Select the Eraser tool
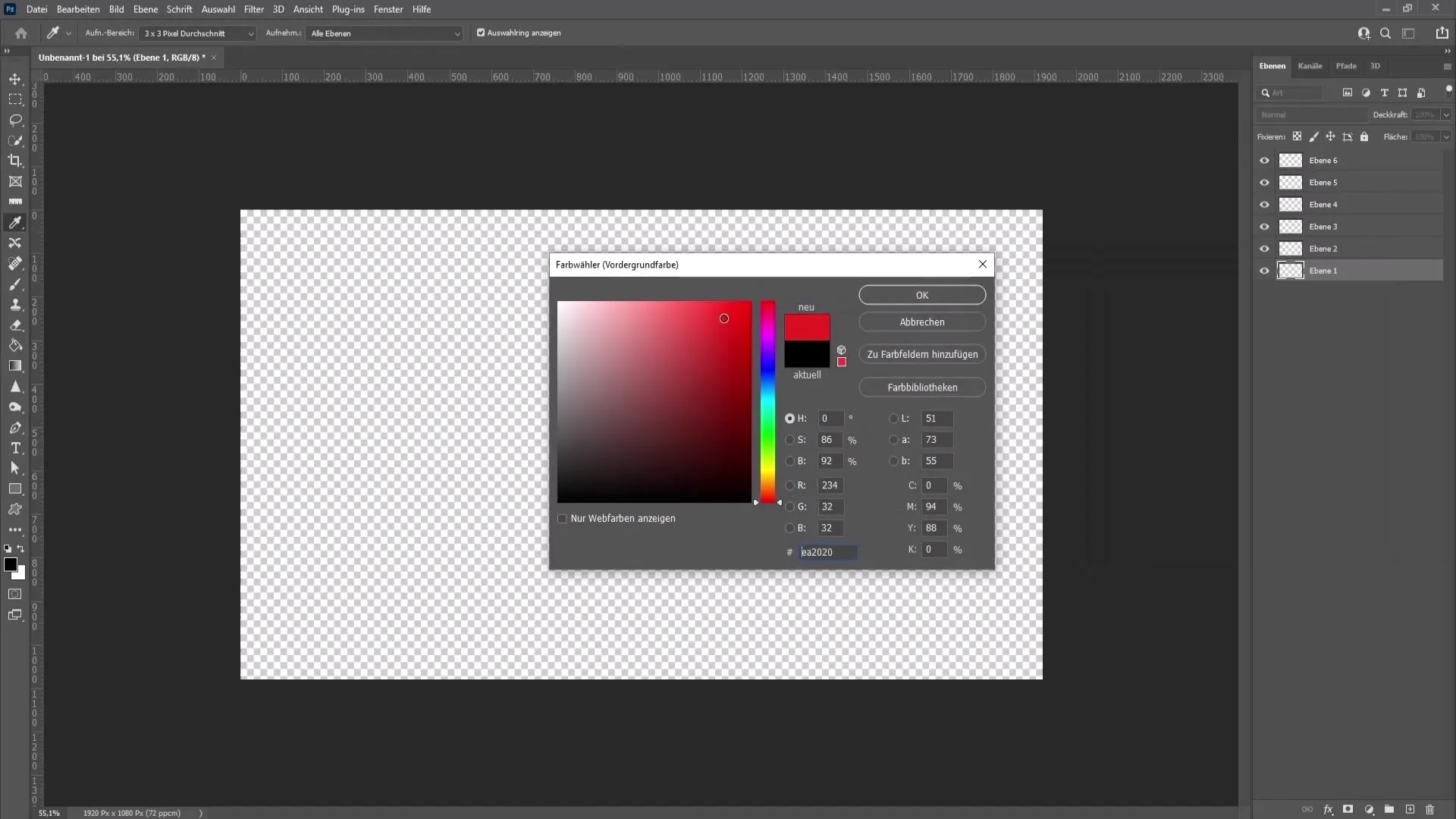 point(15,325)
